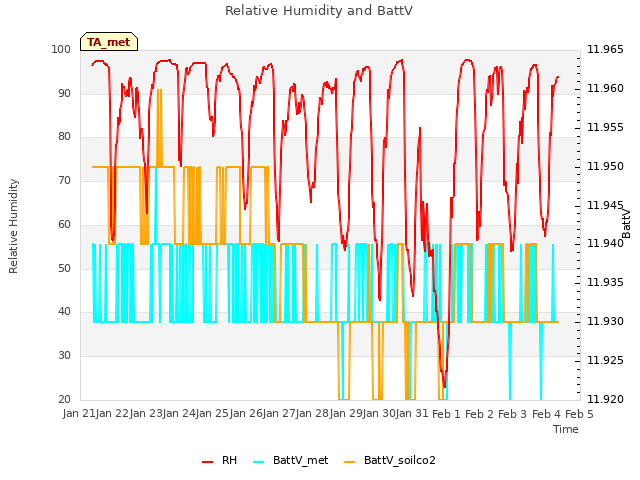Click the chart title Relative Humidity and BattV
Viewport: 640px width, 480px height.
click(x=319, y=11)
